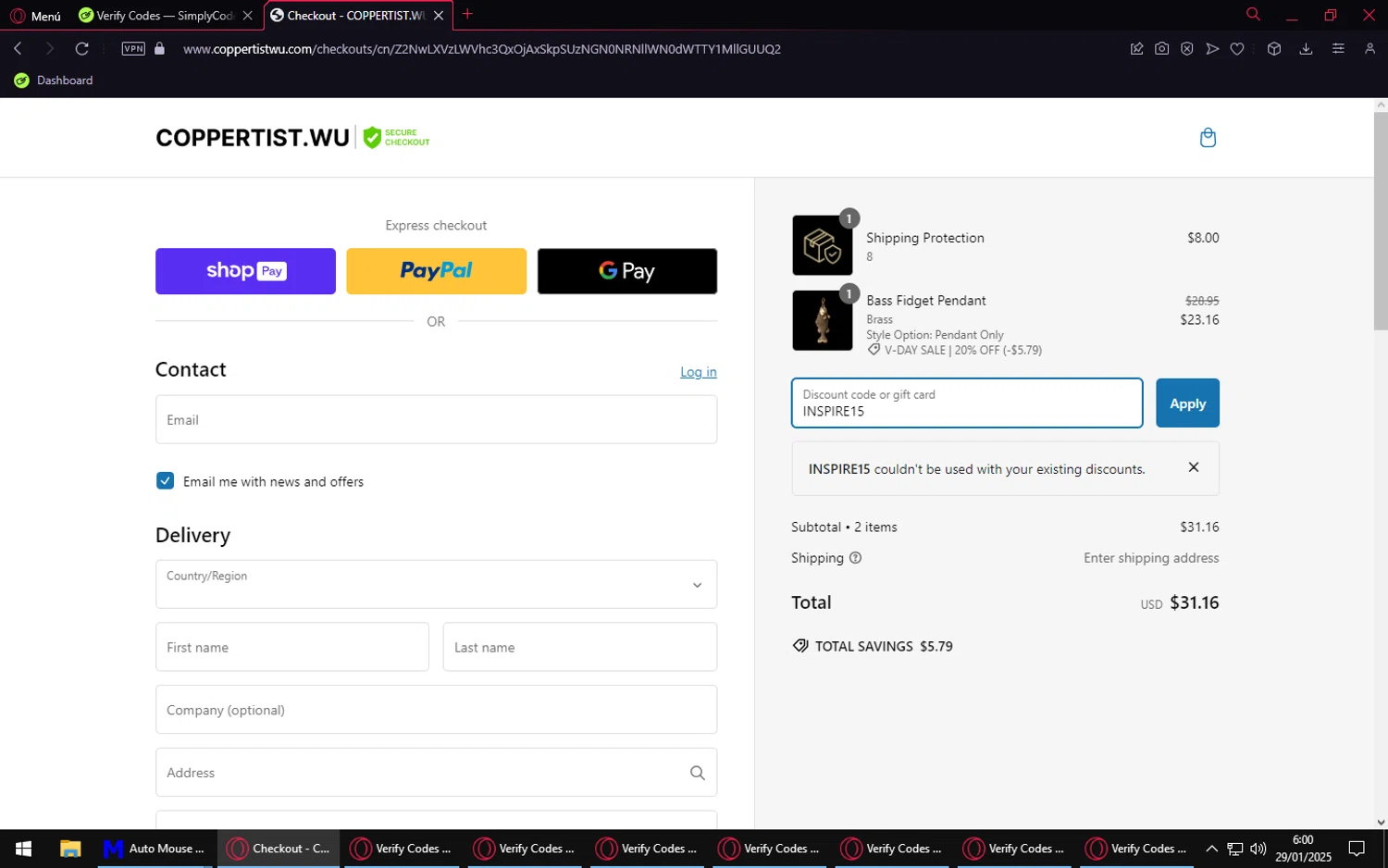
Task: Click the COPPERTIST.WU store logo
Action: coord(253,138)
